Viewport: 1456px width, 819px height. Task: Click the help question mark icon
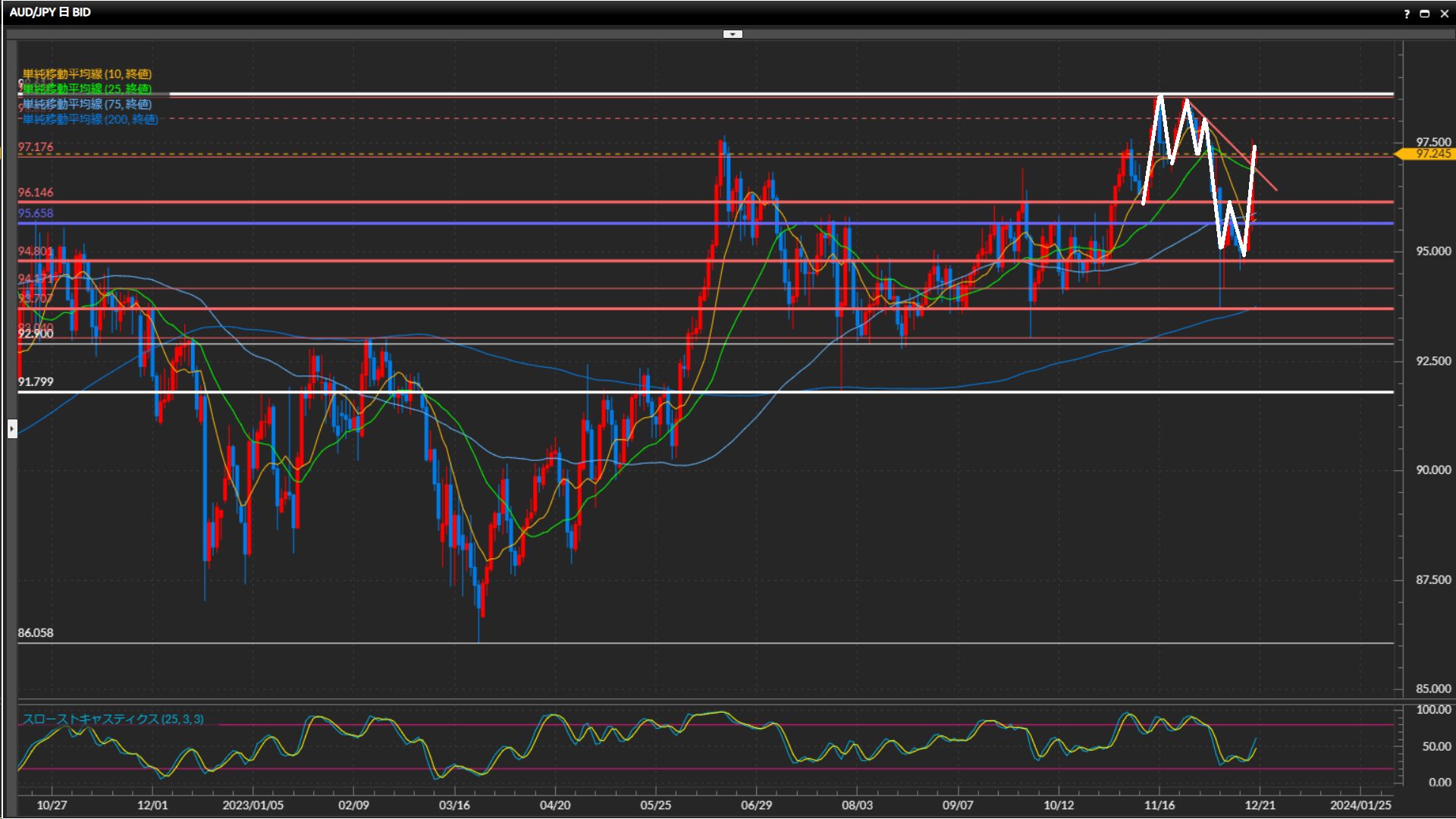(x=1407, y=14)
